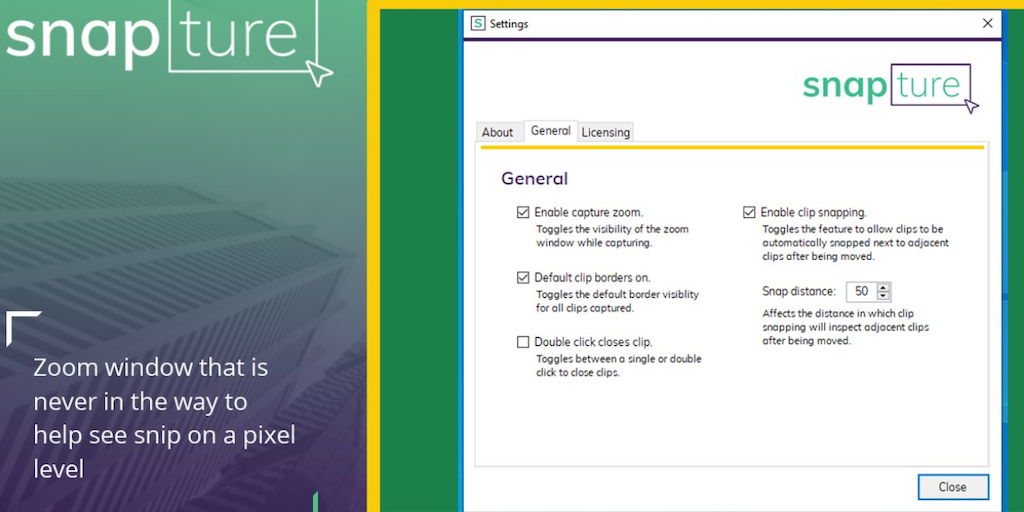Decrease Snap distance with down arrow
Viewport: 1024px width, 512px height.
click(884, 296)
